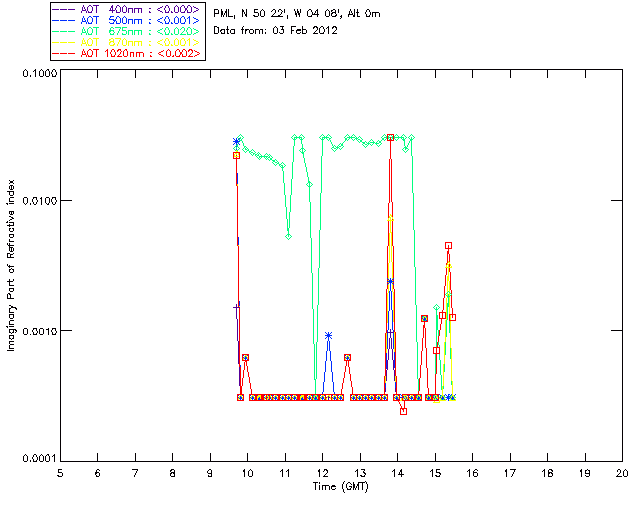Click the AOT 400nm legend entry
This screenshot has width=640, height=512.
[128, 9]
